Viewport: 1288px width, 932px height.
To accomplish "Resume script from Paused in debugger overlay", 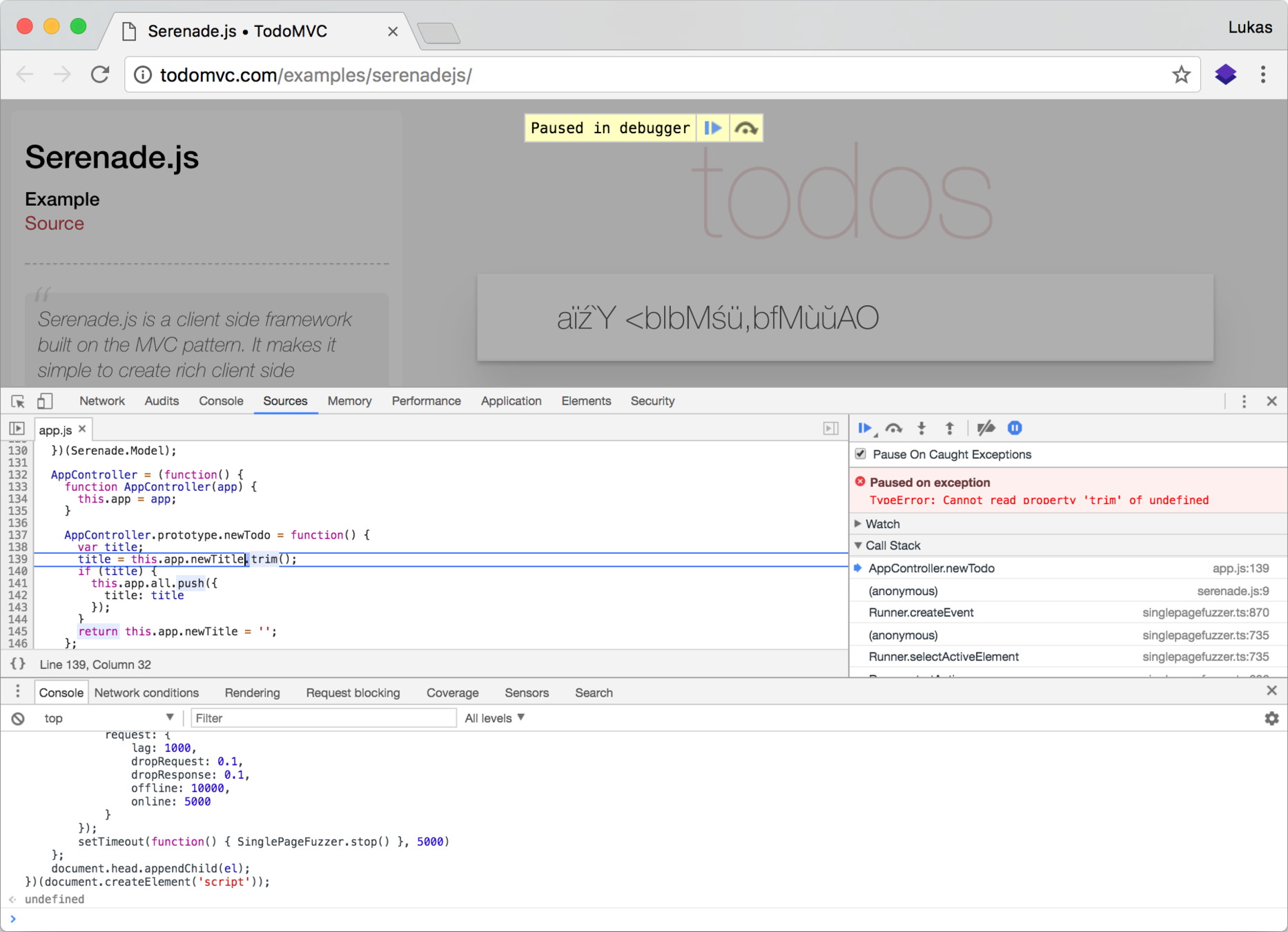I will (712, 128).
